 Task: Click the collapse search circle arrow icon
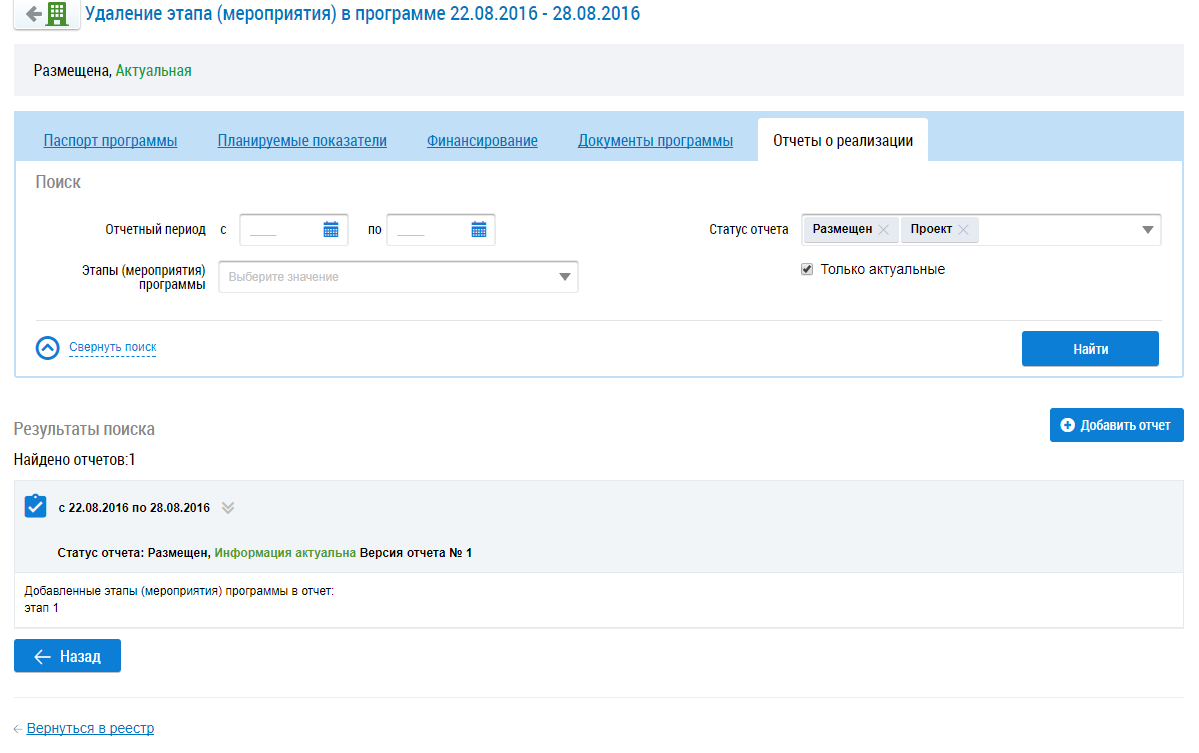pos(48,348)
